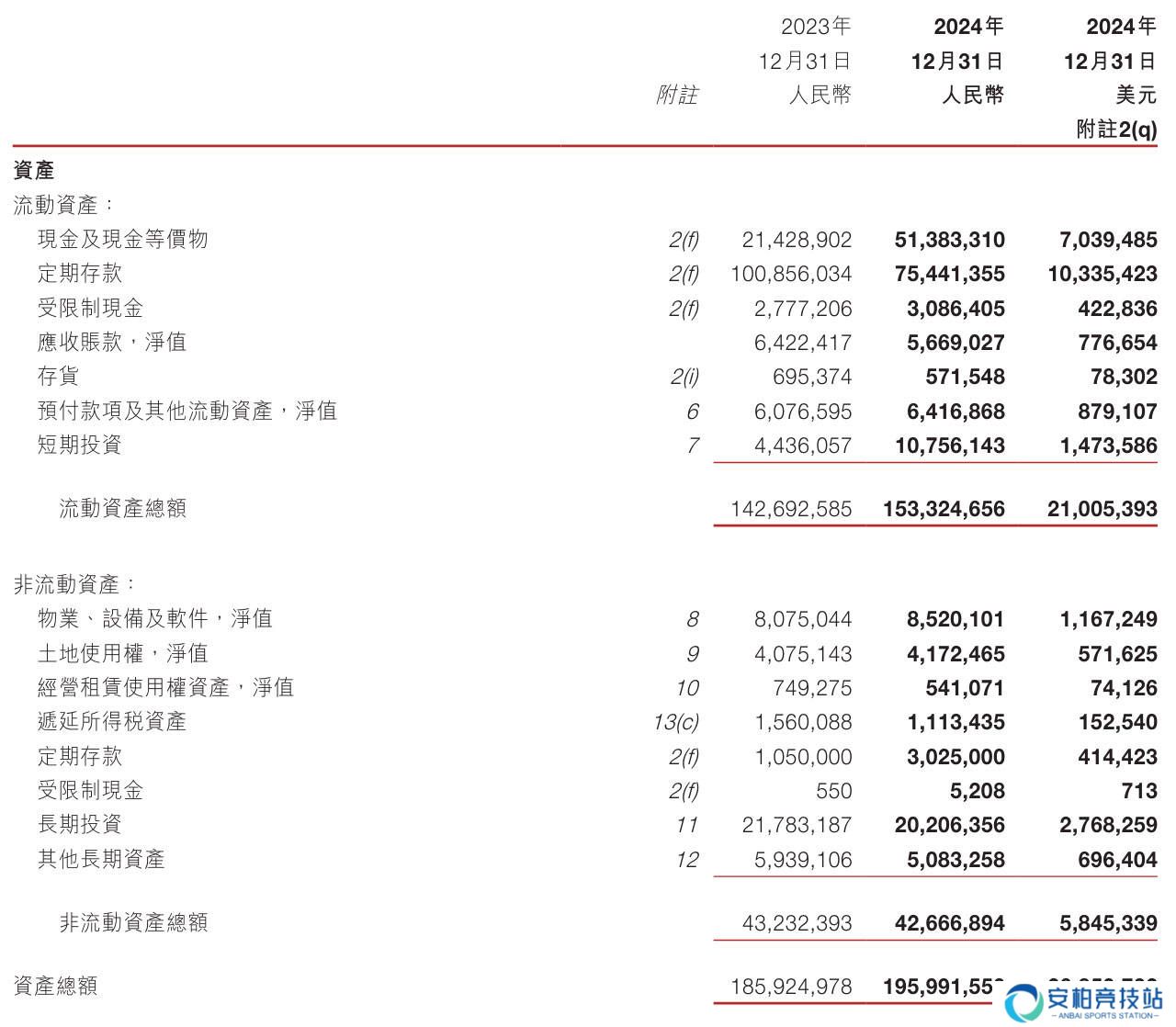Click the value 51,383,310
This screenshot has width=1176, height=1027.
coord(949,241)
